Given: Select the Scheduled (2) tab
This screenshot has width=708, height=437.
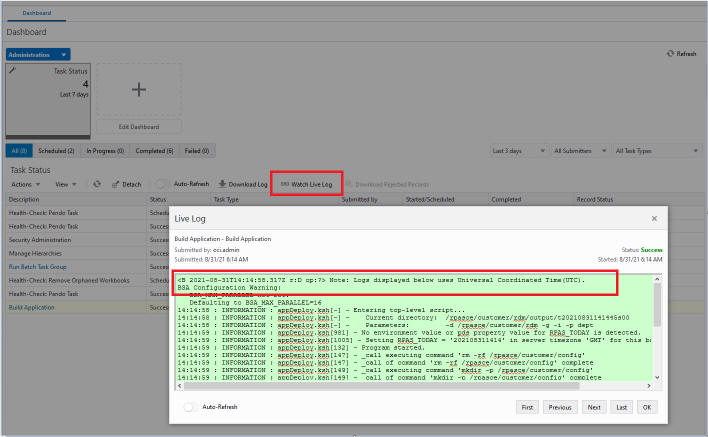Looking at the screenshot, I should click(56, 151).
